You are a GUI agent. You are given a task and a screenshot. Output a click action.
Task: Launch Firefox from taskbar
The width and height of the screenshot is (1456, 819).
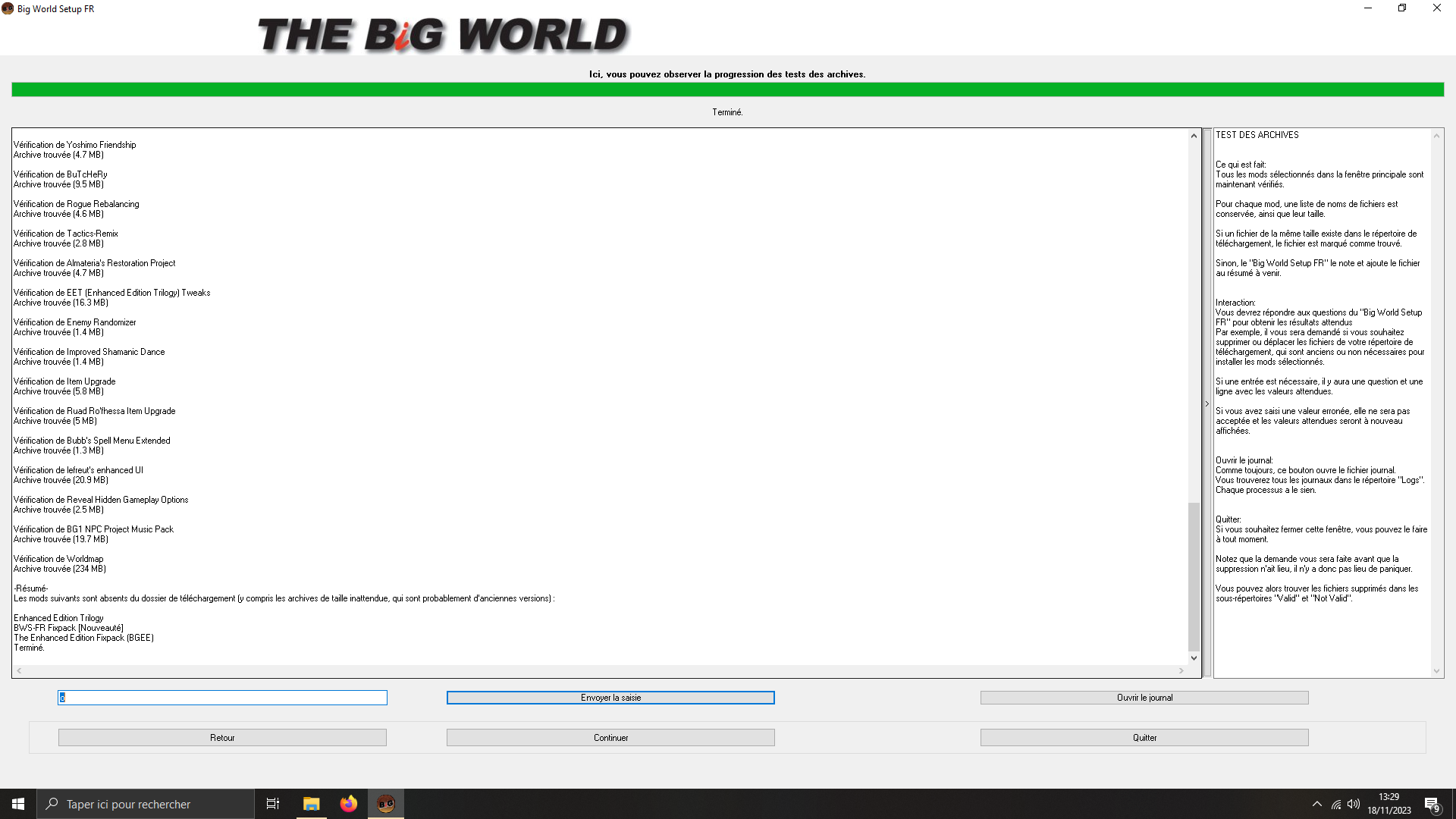(348, 804)
